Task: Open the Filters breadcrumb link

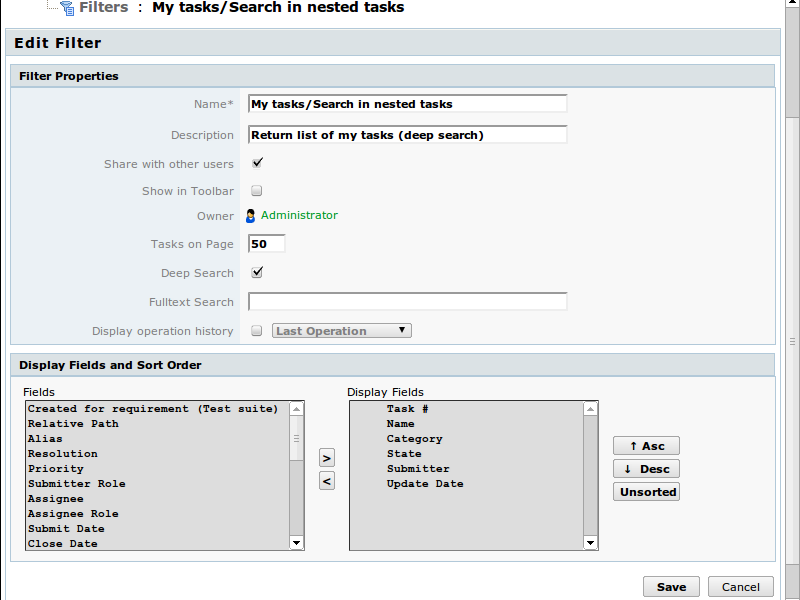Action: [104, 7]
